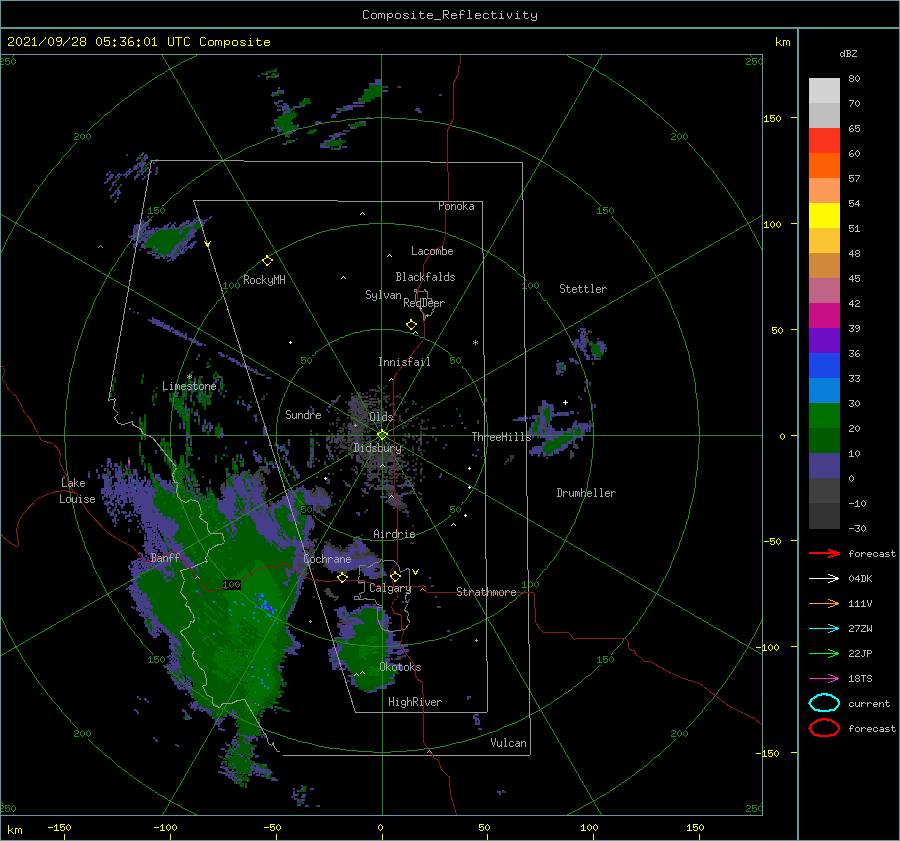Click the 27ZW legend text
This screenshot has height=841, width=900.
coord(860,629)
